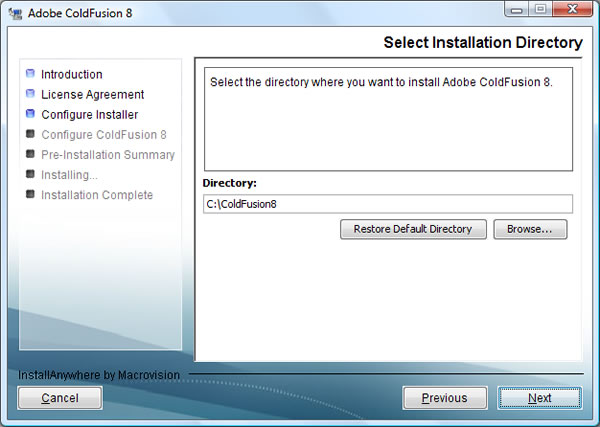Click the Adobe ColdFusion 8 title bar icon
Screen dimensions: 600x427
coord(16,13)
